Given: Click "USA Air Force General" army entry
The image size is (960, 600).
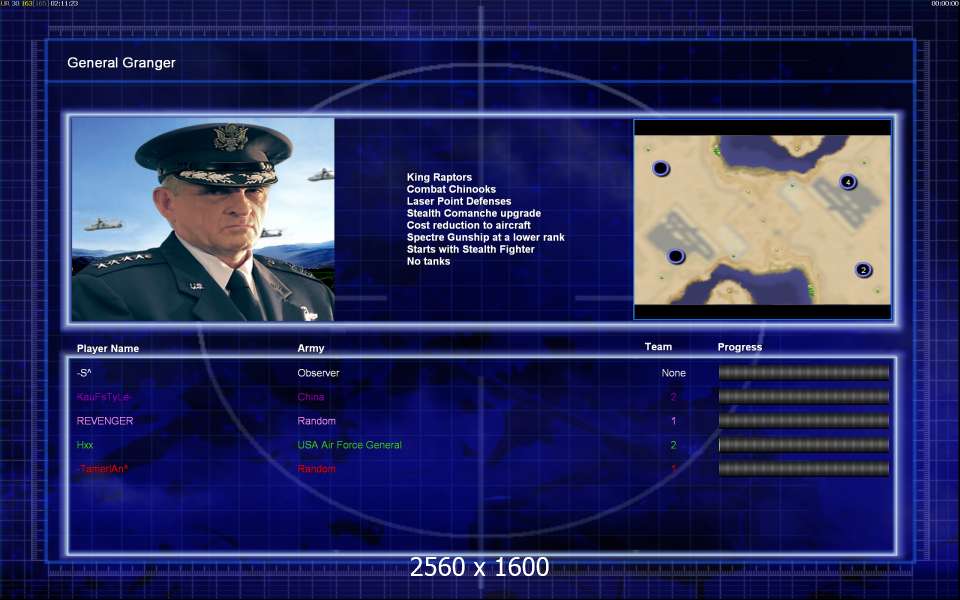Looking at the screenshot, I should [x=350, y=445].
